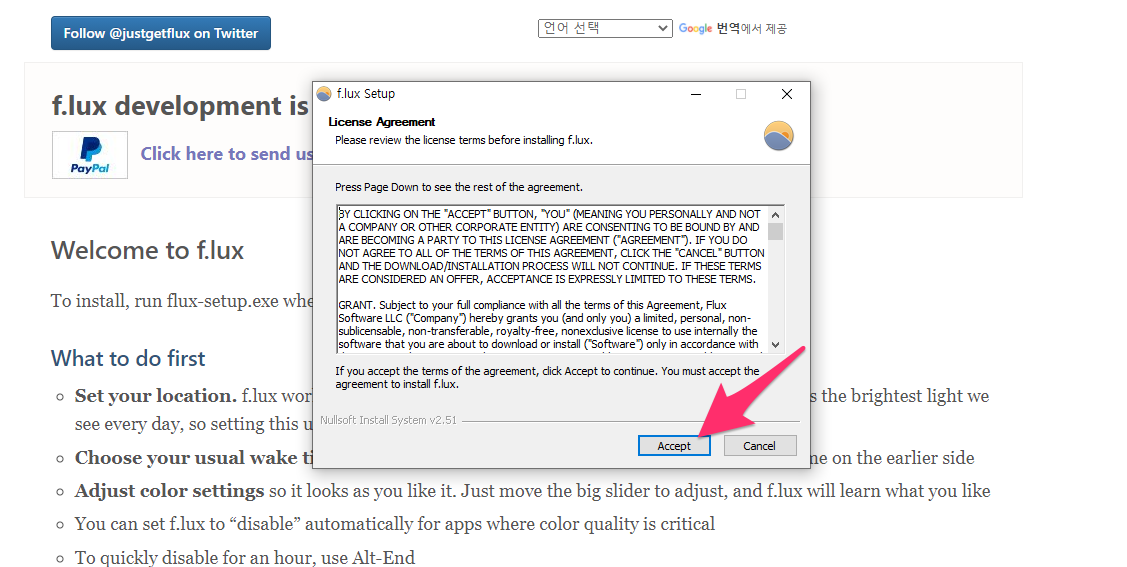This screenshot has height=567, width=1127.
Task: Click the 'f.lux development is' heading
Action: click(180, 106)
